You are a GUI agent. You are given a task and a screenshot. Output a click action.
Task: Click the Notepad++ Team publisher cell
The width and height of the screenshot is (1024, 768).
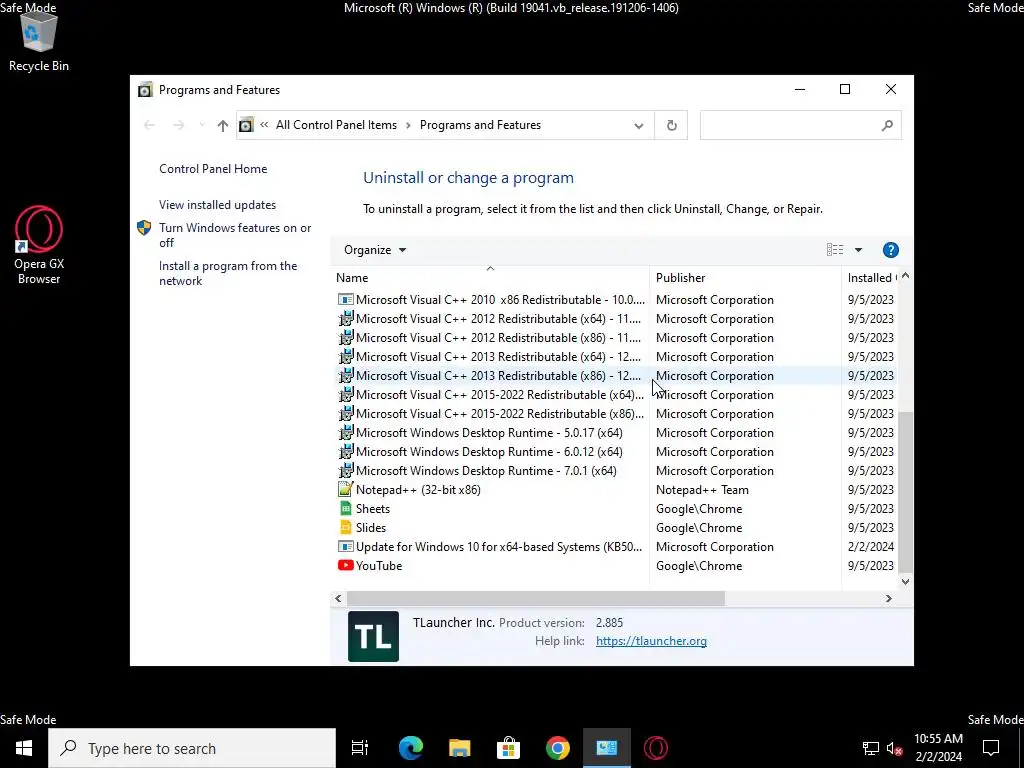pyautogui.click(x=702, y=490)
